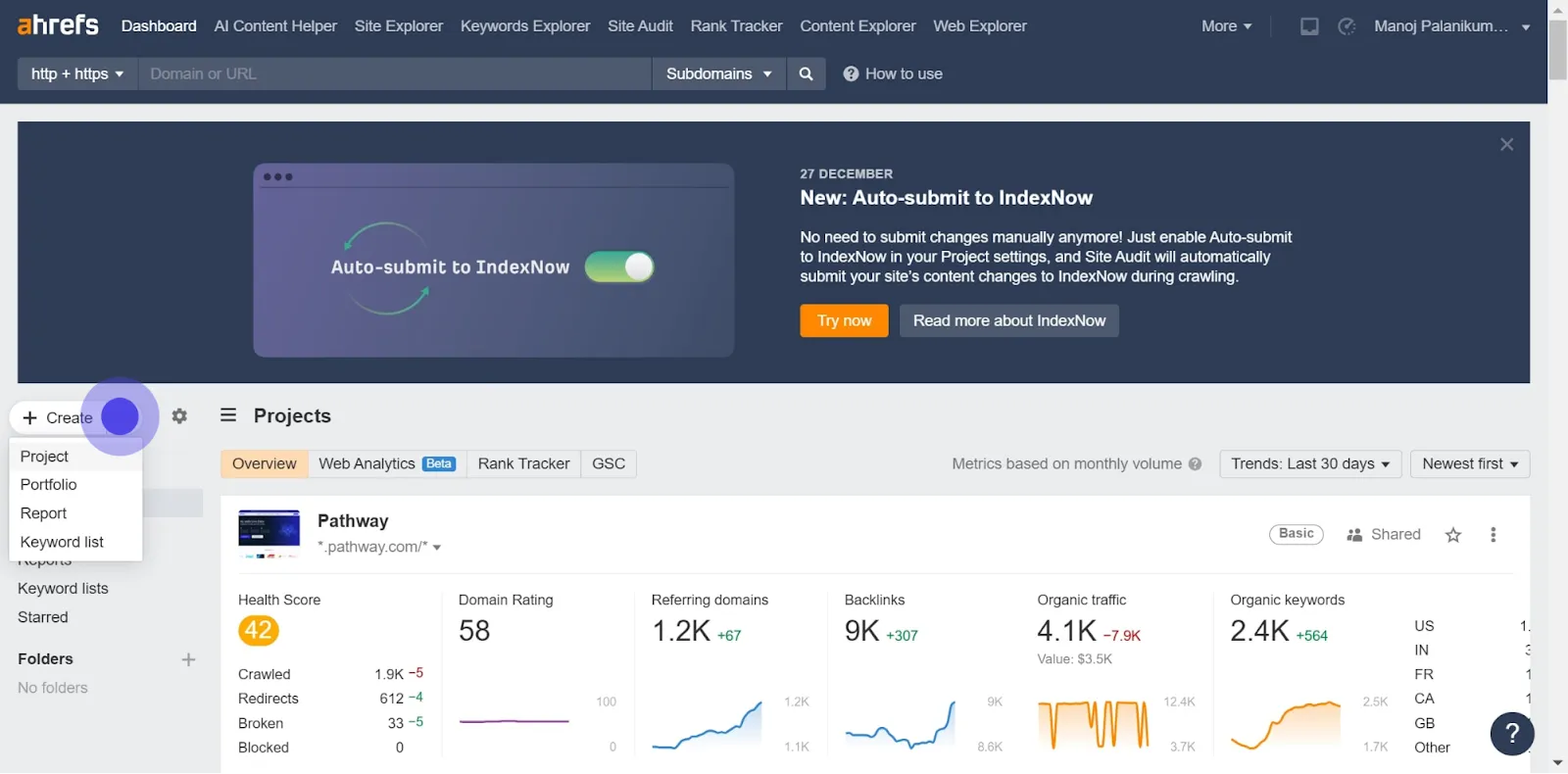This screenshot has height=774, width=1568.
Task: Click the Backlinks value 9K
Action: [x=862, y=631]
